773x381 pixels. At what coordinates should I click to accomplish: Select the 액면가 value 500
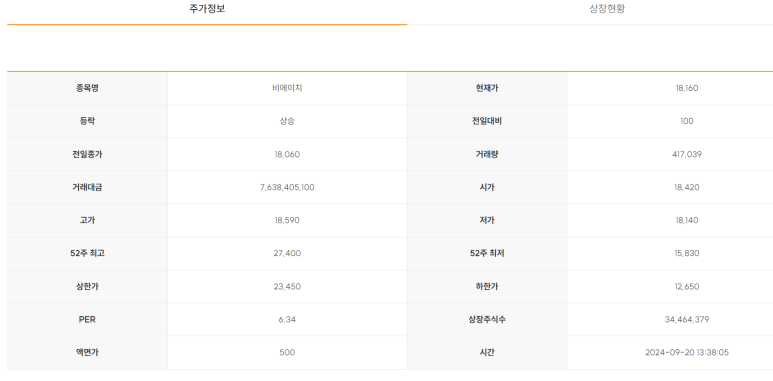click(x=287, y=352)
